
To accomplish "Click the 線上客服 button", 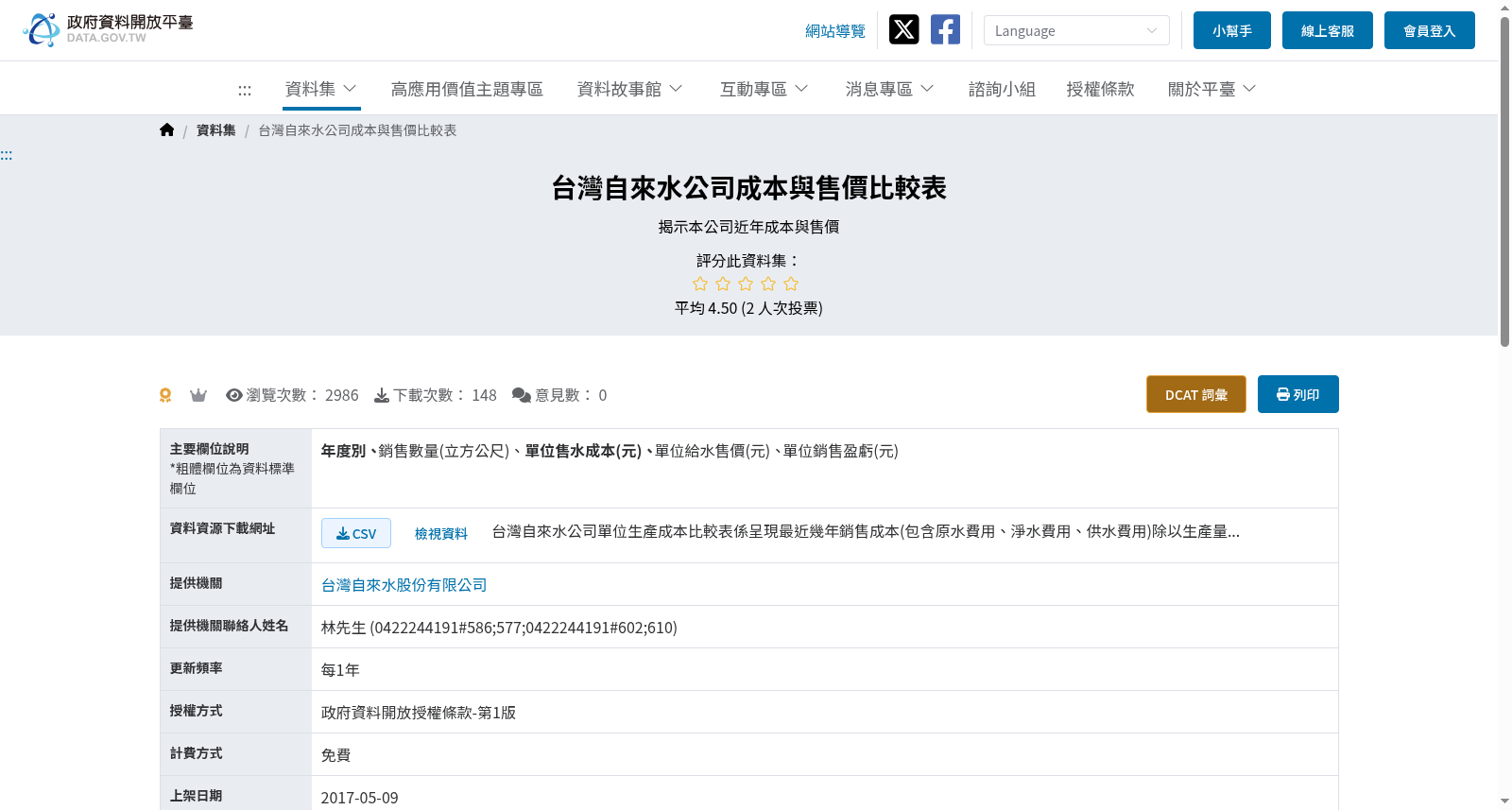I will pyautogui.click(x=1328, y=30).
